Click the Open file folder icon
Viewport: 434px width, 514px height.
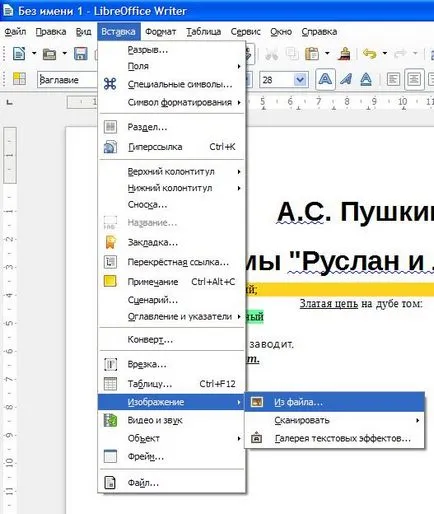[49, 54]
